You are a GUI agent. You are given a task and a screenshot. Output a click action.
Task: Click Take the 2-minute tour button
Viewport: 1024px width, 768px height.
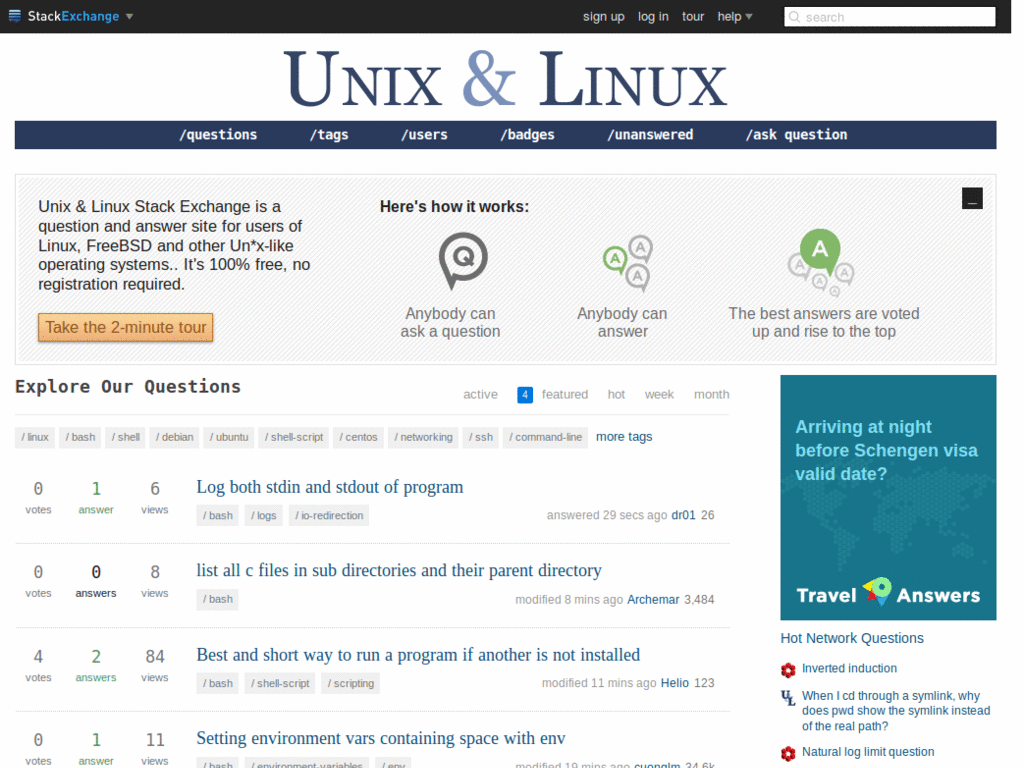tap(125, 327)
